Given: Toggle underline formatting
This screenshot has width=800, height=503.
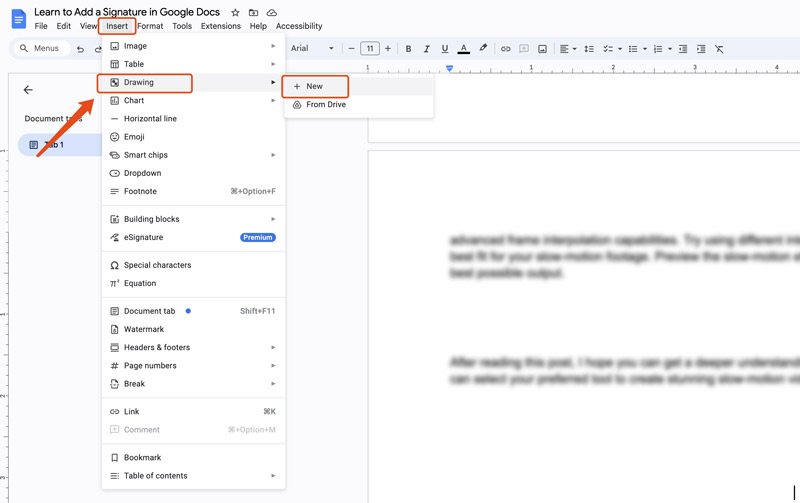Looking at the screenshot, I should [x=445, y=49].
